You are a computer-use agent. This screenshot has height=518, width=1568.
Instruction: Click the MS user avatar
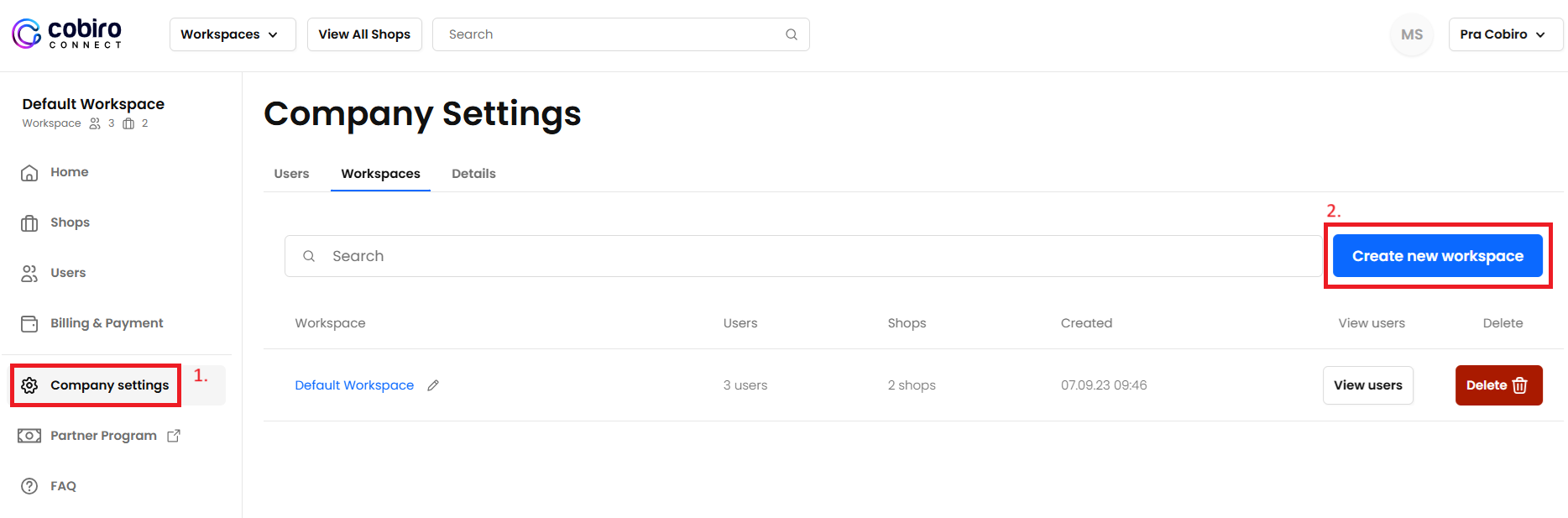[x=1412, y=34]
